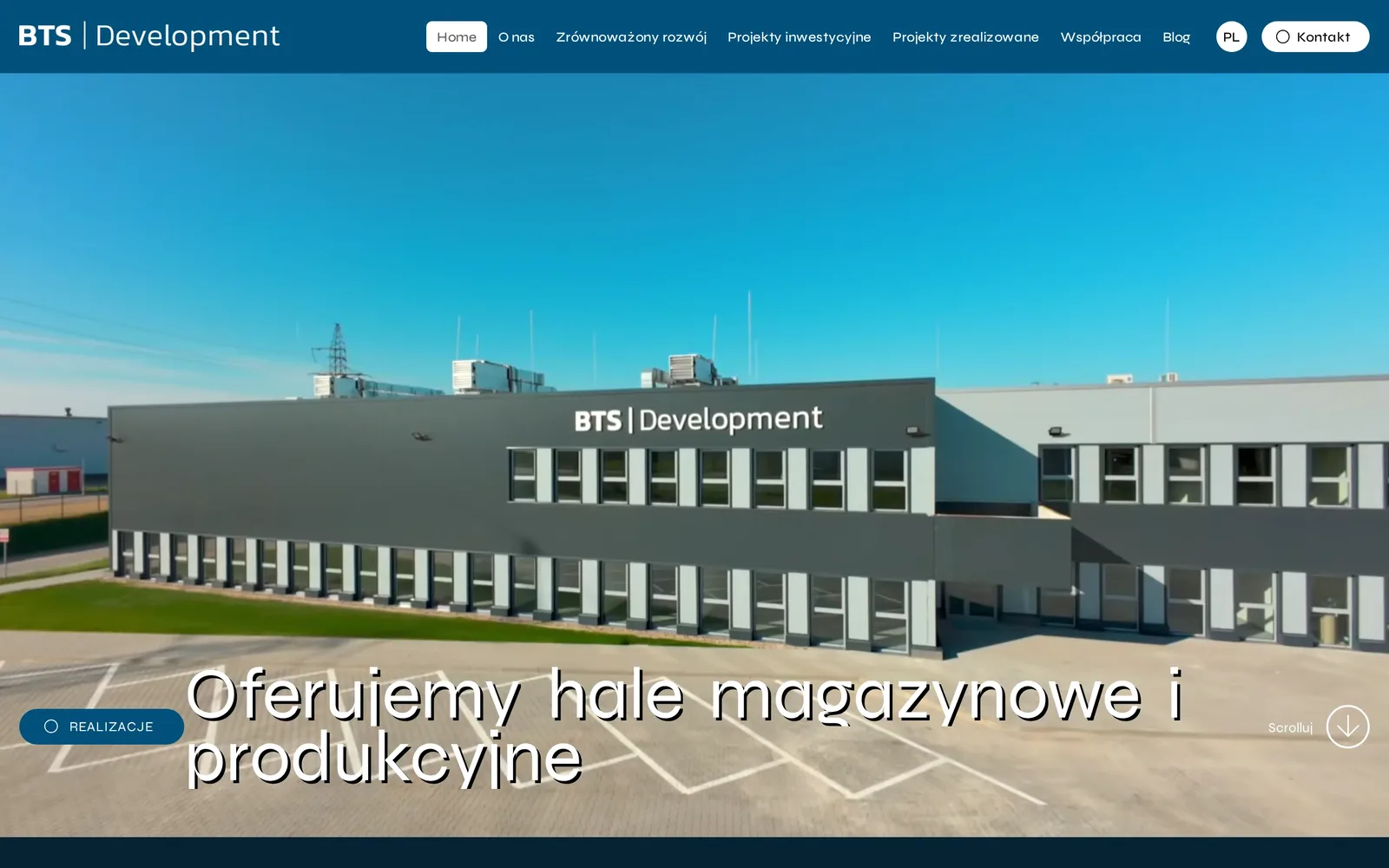Open the Blog link
This screenshot has width=1389, height=868.
(x=1176, y=36)
